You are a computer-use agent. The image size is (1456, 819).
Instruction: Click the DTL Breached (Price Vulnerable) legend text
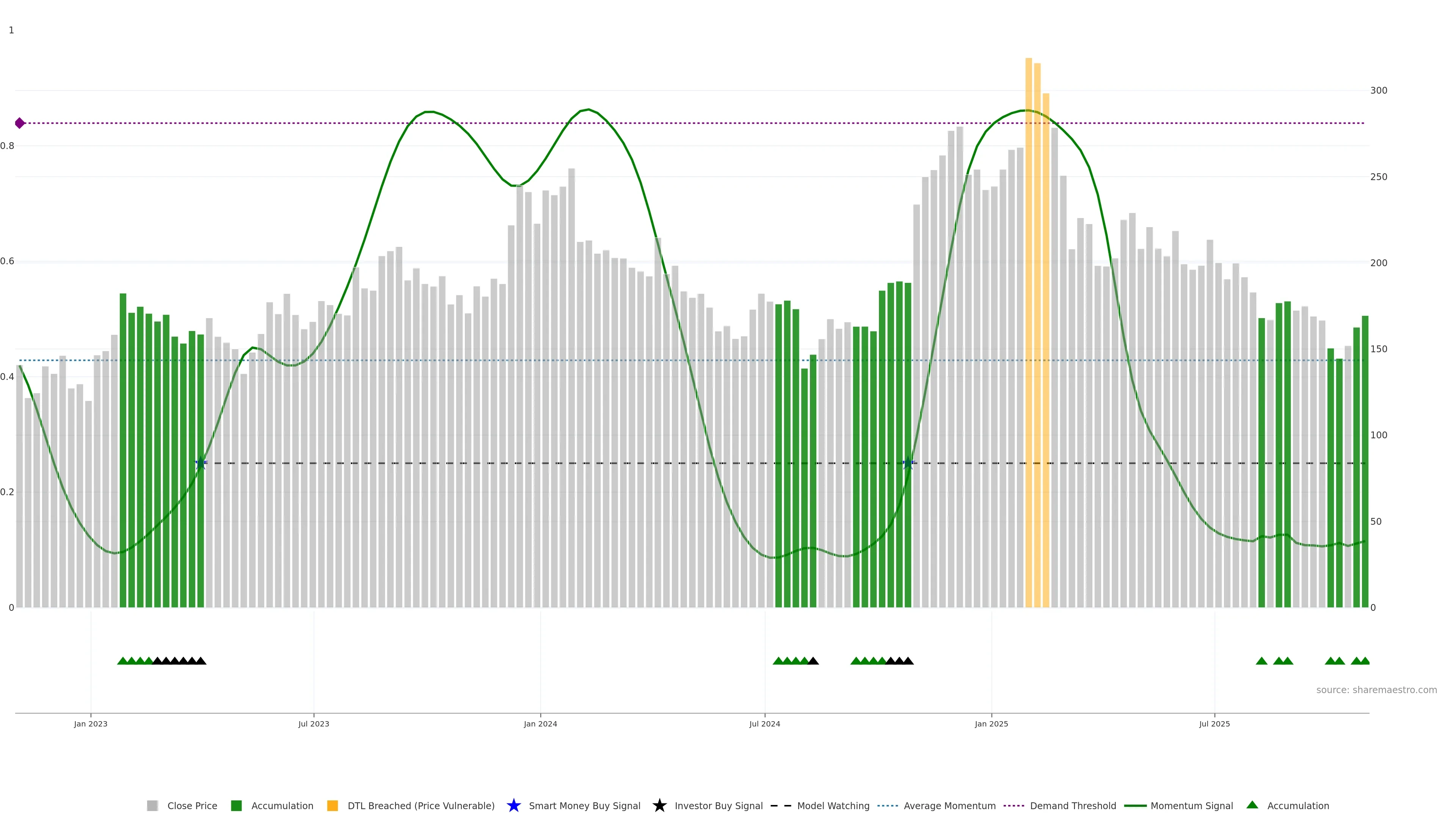pyautogui.click(x=421, y=805)
